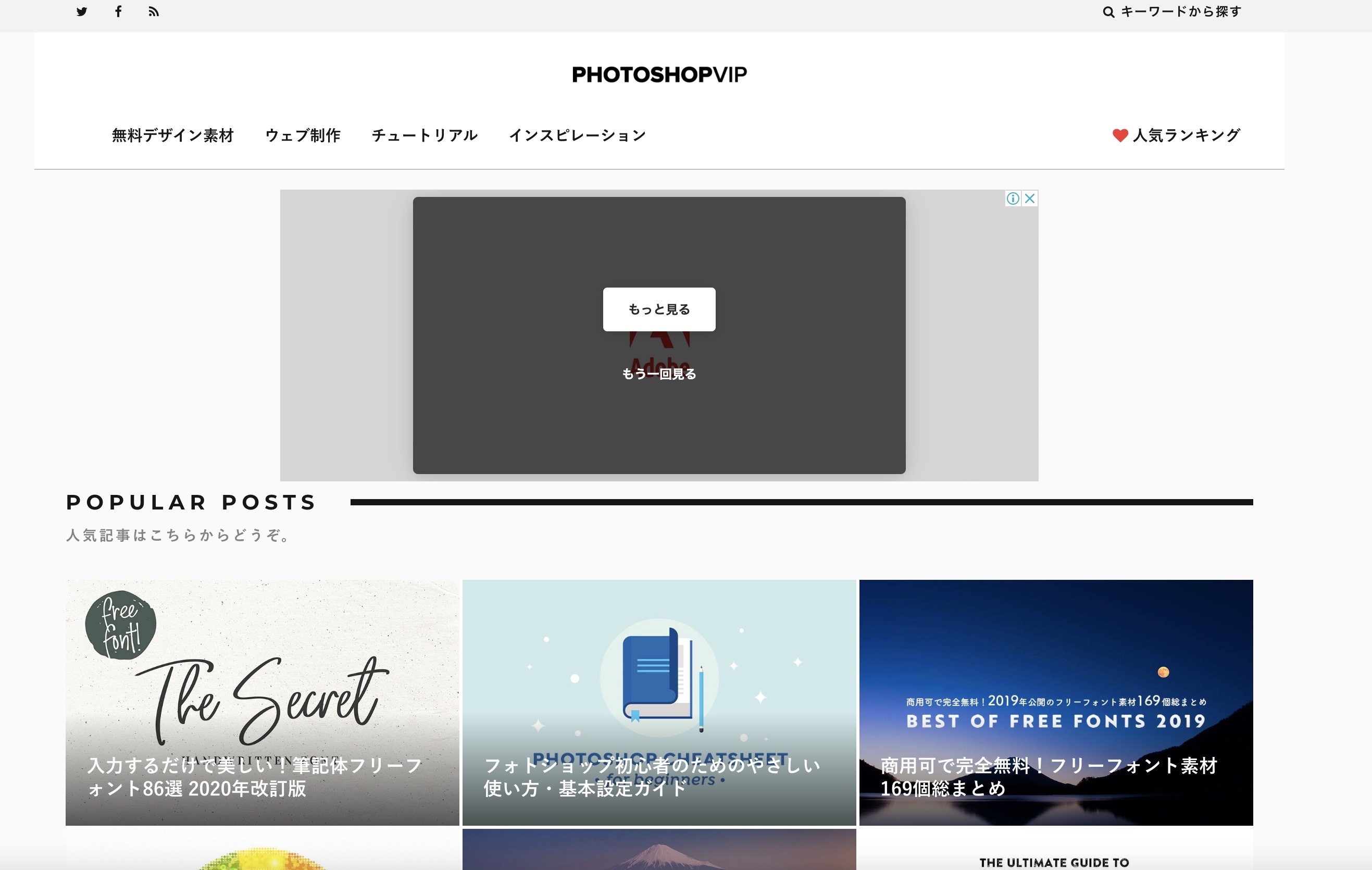Click the キーワードから探す search field
The width and height of the screenshot is (1372, 870).
coord(1180,11)
